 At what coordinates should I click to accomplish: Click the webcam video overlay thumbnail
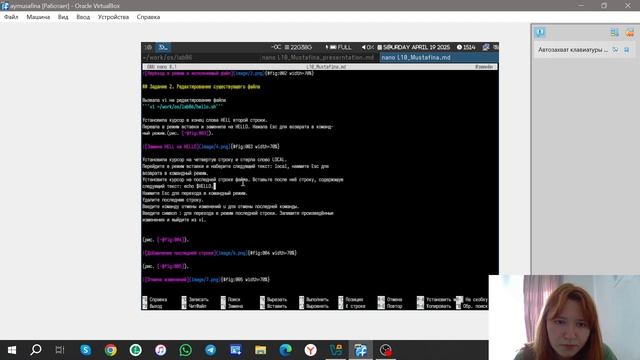point(564,317)
